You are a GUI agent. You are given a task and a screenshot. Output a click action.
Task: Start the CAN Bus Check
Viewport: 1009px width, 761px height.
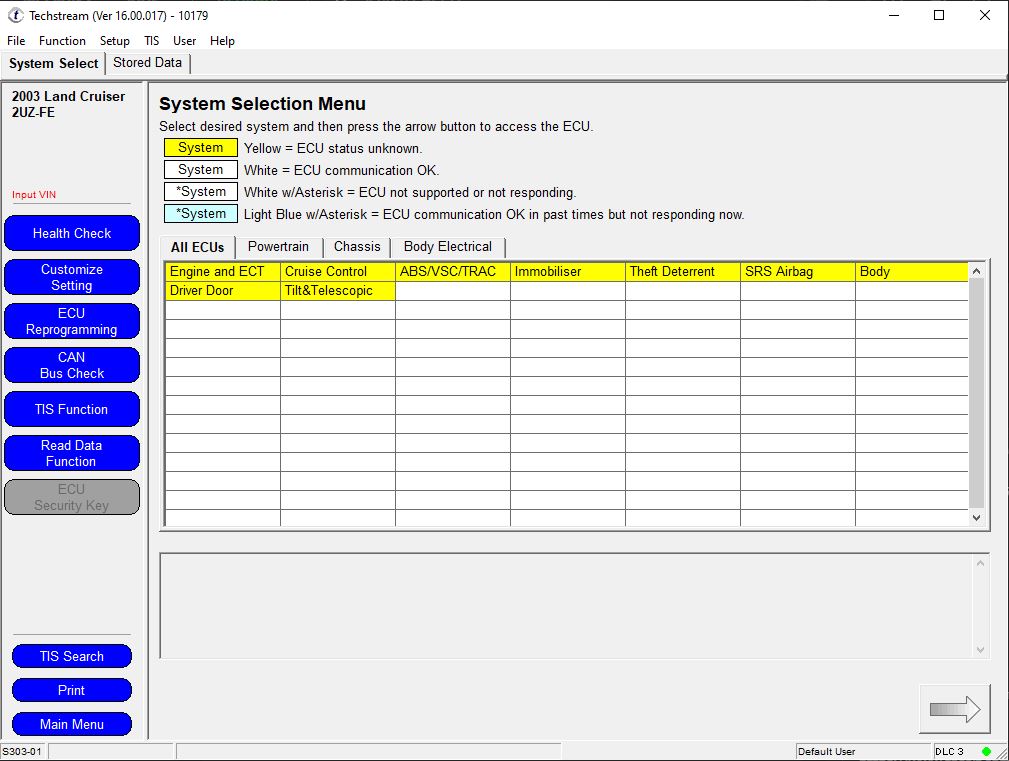tap(72, 365)
